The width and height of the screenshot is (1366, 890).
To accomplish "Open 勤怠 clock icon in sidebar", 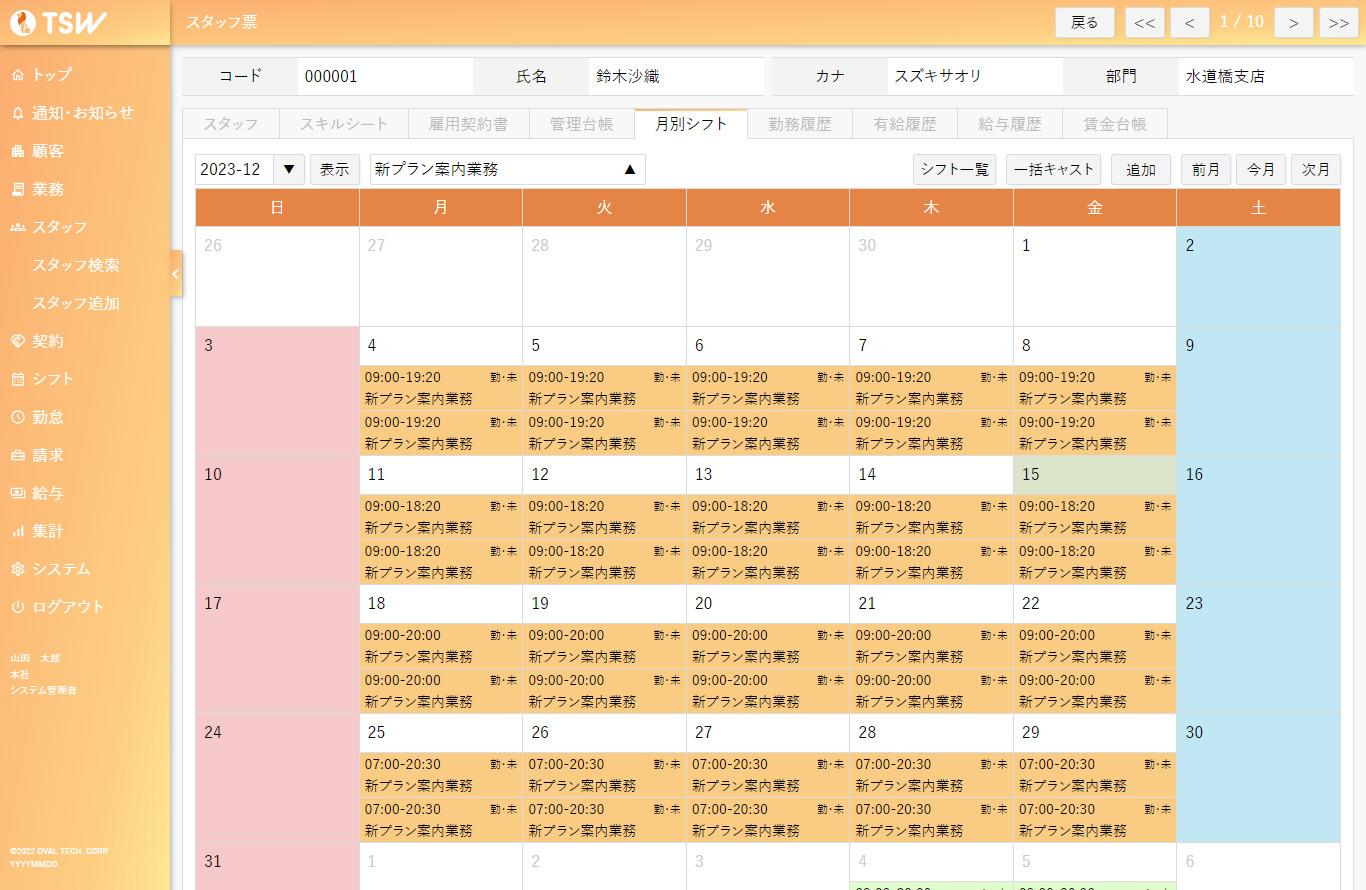I will [x=18, y=417].
